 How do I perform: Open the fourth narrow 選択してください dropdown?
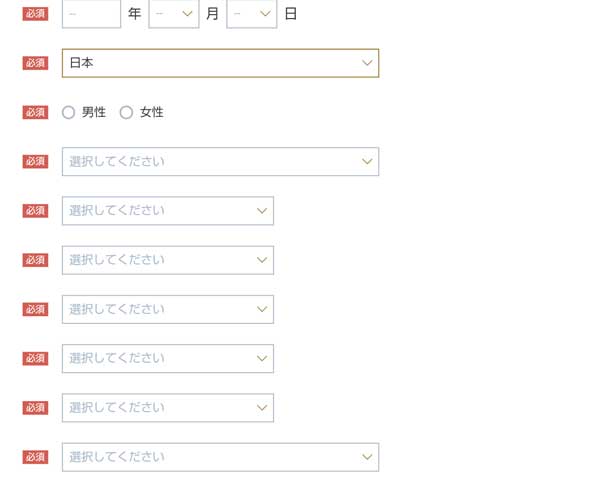pos(167,358)
